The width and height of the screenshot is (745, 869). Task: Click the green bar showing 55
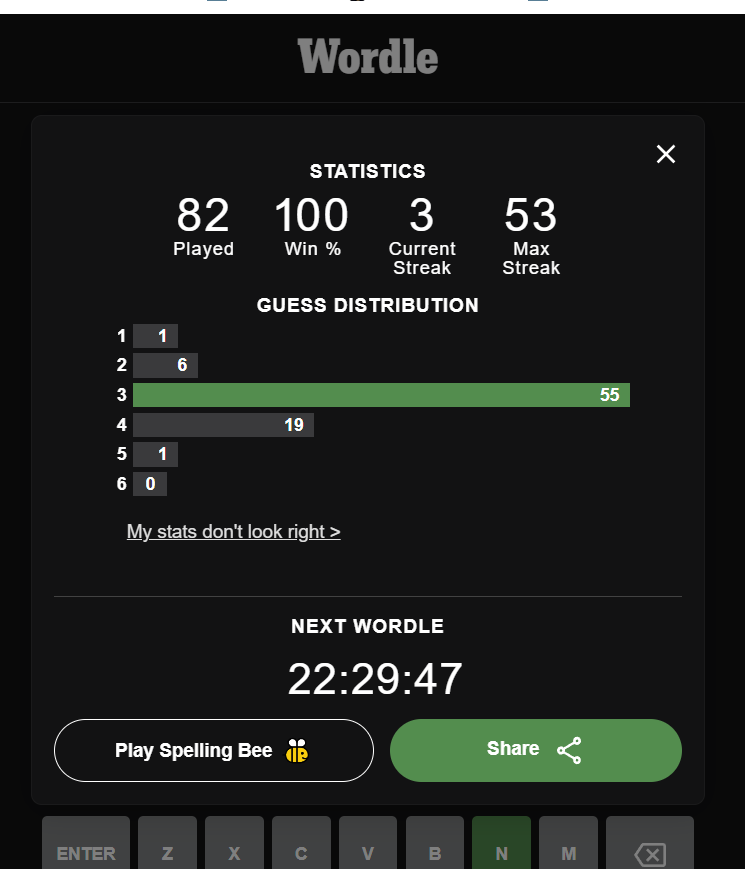click(381, 395)
